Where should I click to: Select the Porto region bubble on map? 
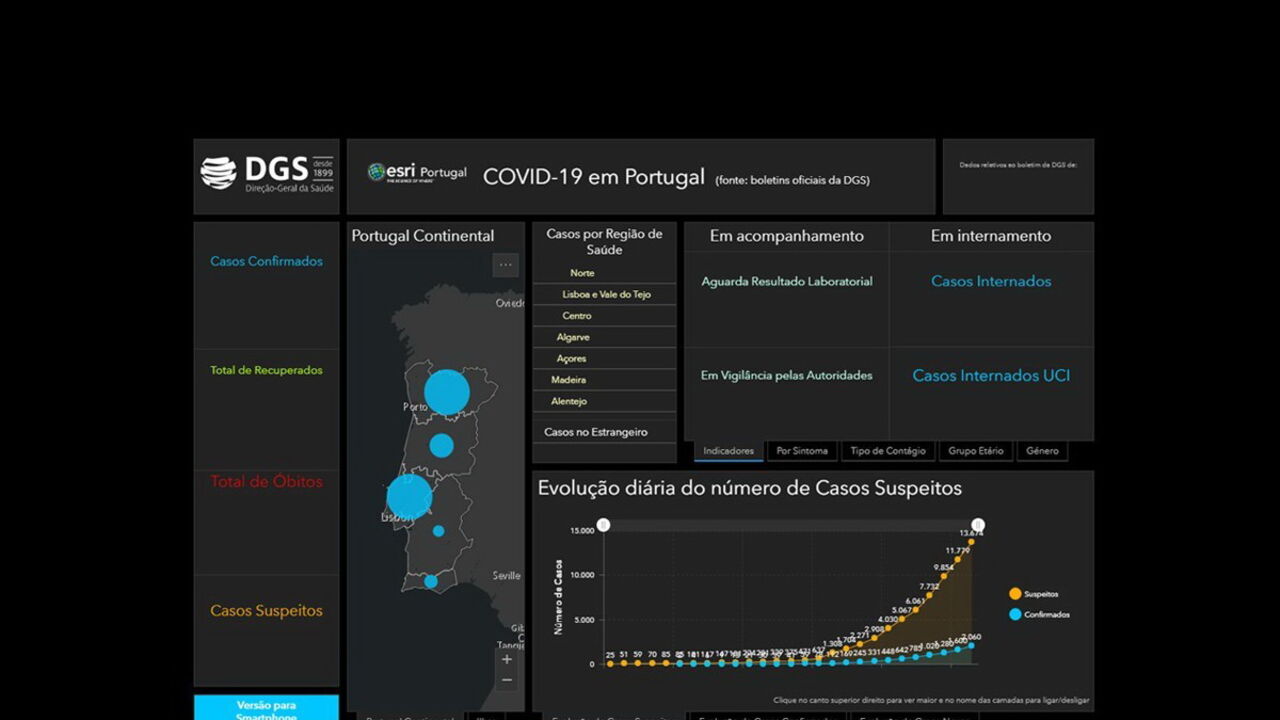tap(446, 392)
